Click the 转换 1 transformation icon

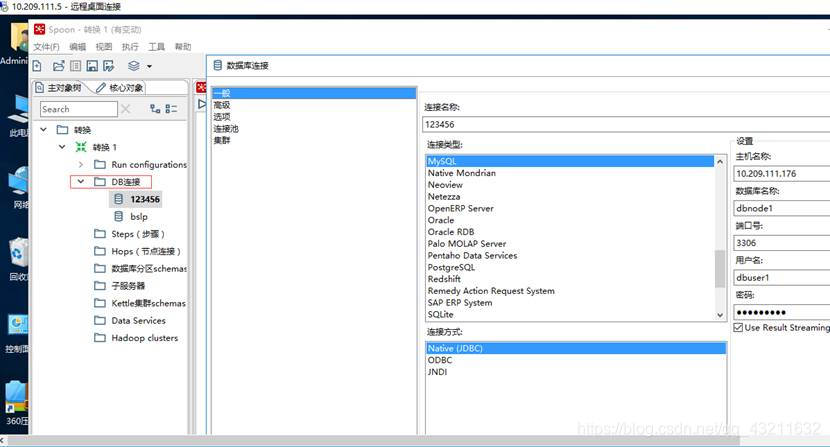click(x=81, y=147)
